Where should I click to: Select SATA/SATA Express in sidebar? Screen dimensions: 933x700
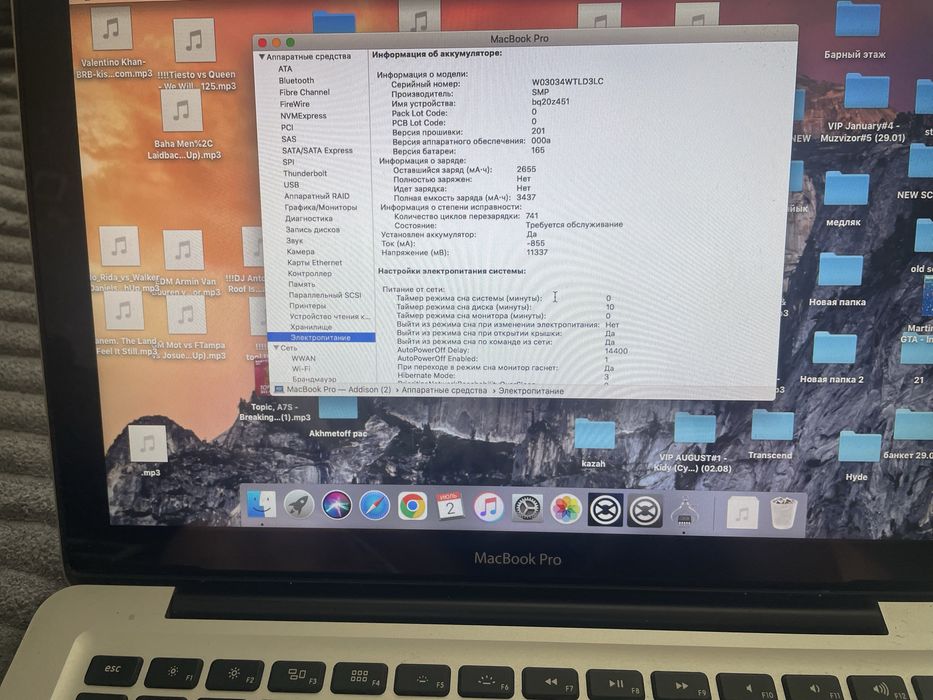(x=317, y=151)
